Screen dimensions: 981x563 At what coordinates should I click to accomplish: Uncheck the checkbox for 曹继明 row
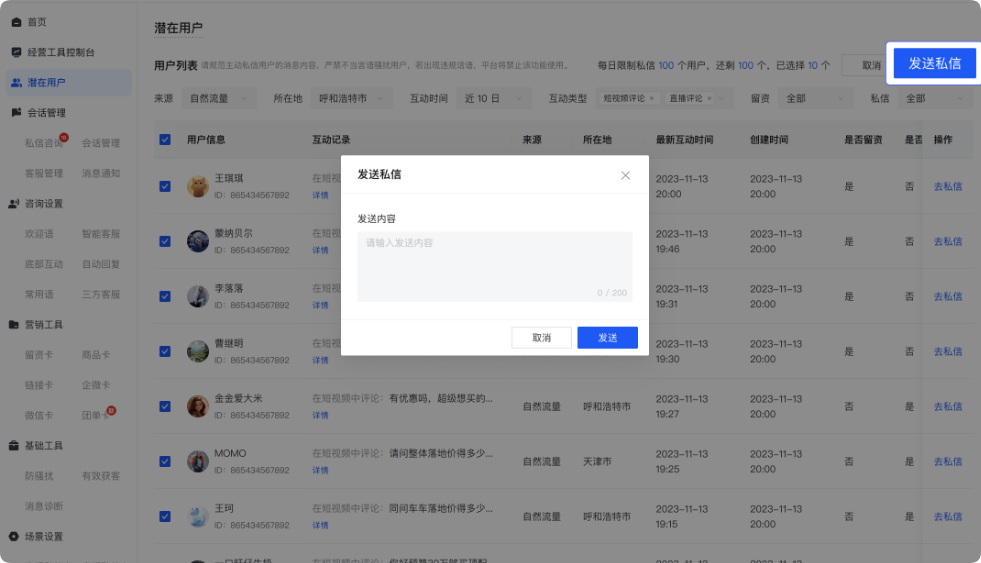(x=165, y=352)
